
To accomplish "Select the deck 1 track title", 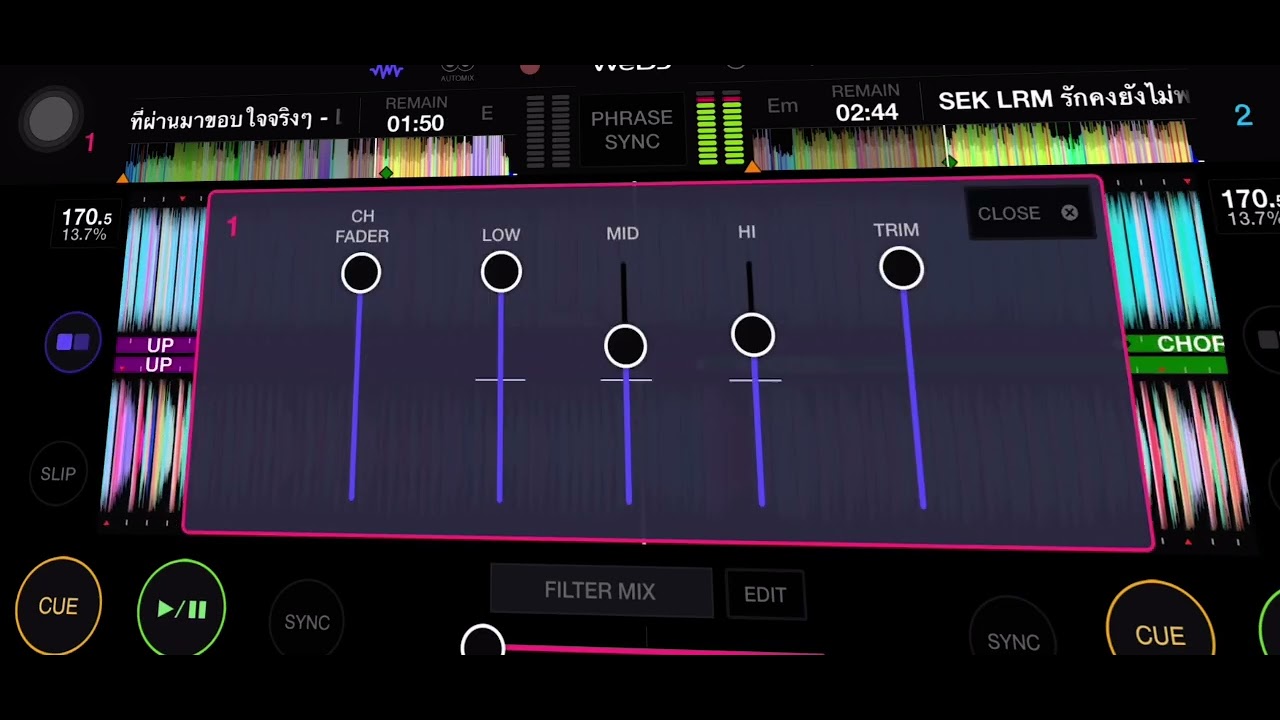I will (x=236, y=120).
